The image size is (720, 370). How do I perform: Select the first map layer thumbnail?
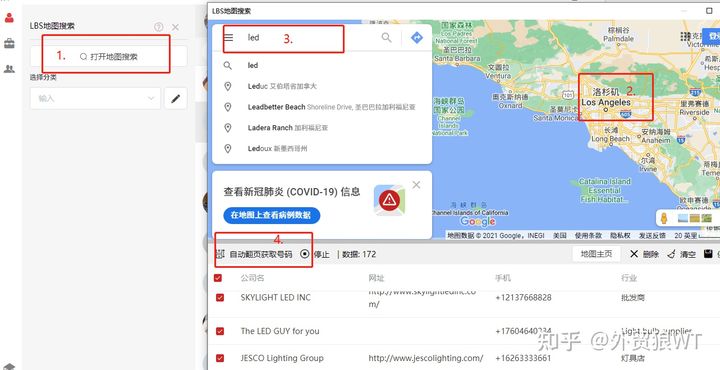click(683, 219)
